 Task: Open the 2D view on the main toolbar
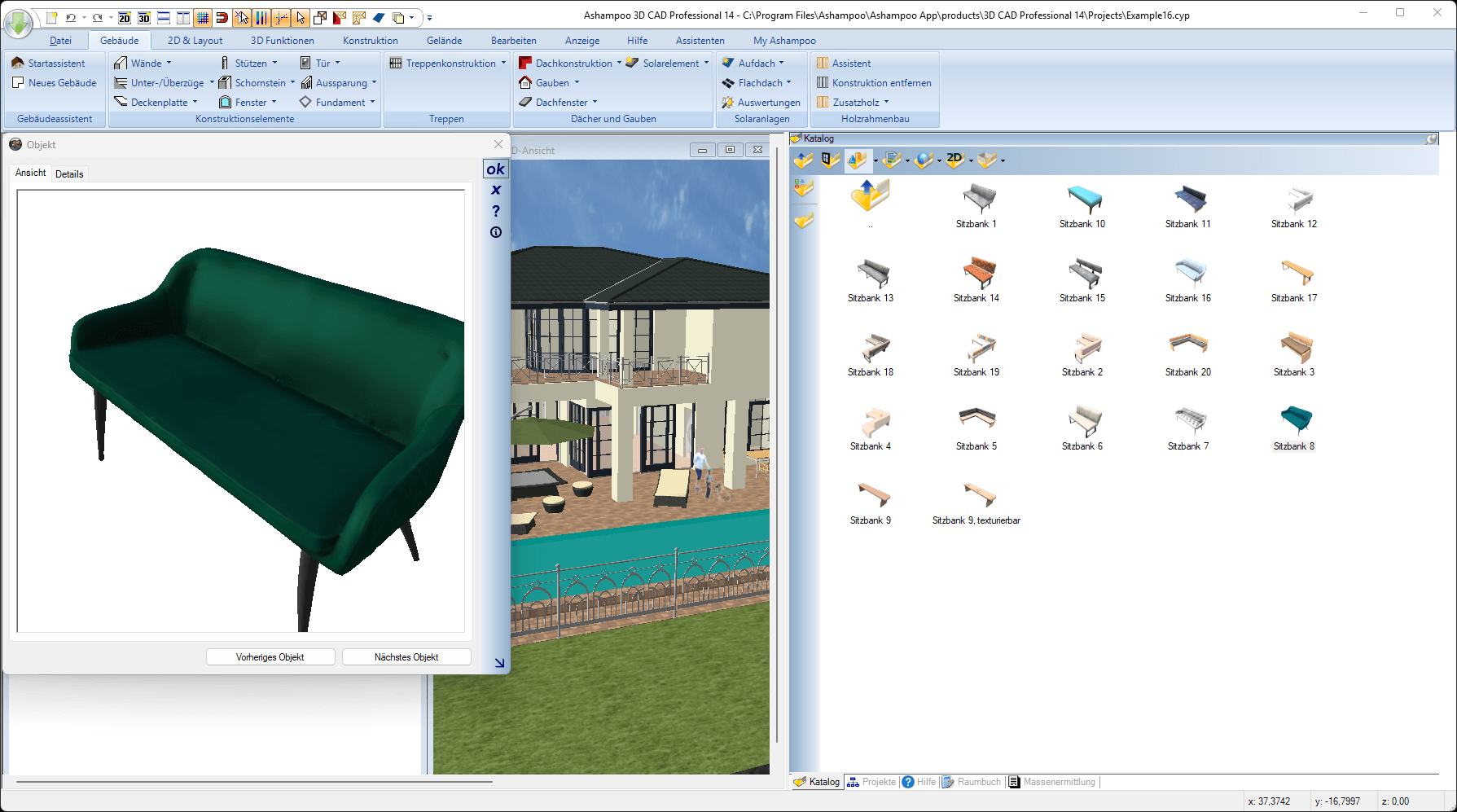(x=124, y=16)
